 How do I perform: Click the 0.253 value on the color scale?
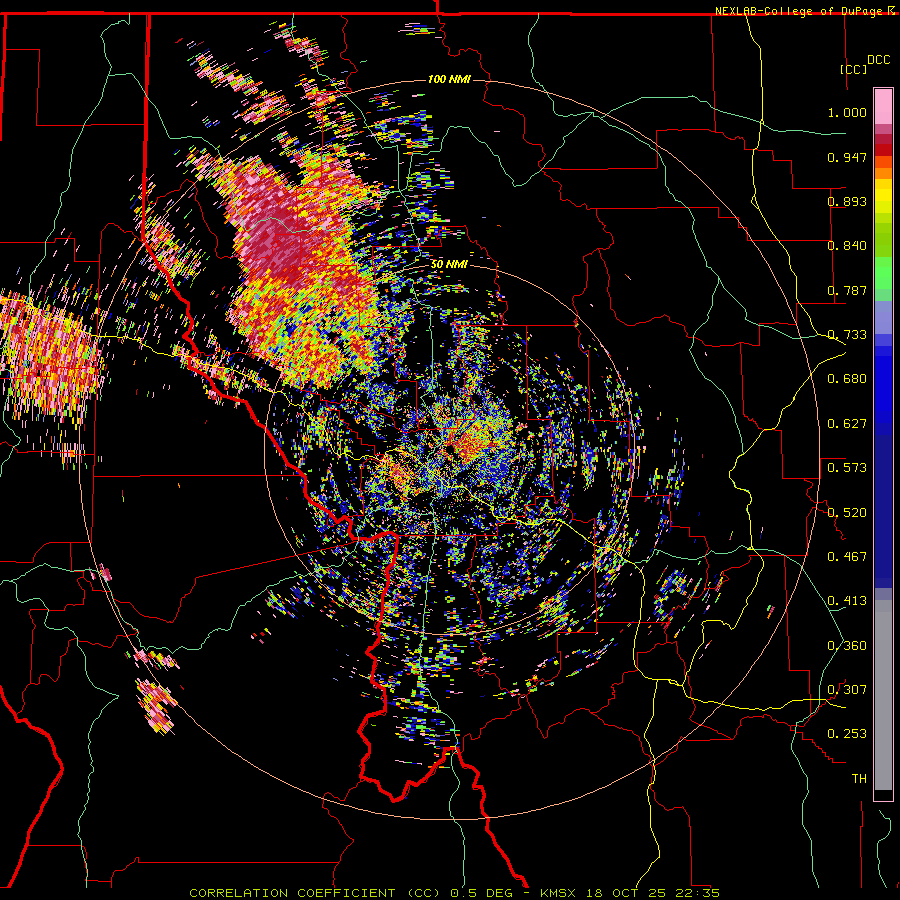(x=847, y=734)
